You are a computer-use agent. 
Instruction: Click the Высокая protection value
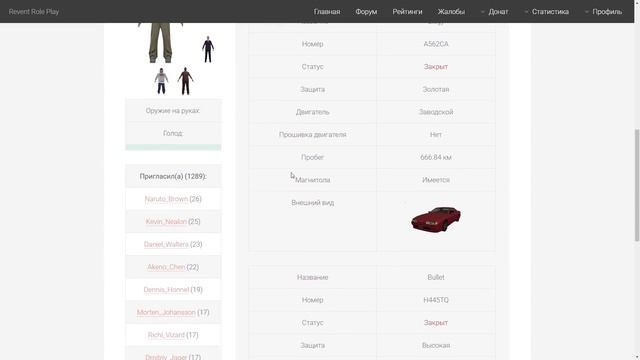coord(436,345)
